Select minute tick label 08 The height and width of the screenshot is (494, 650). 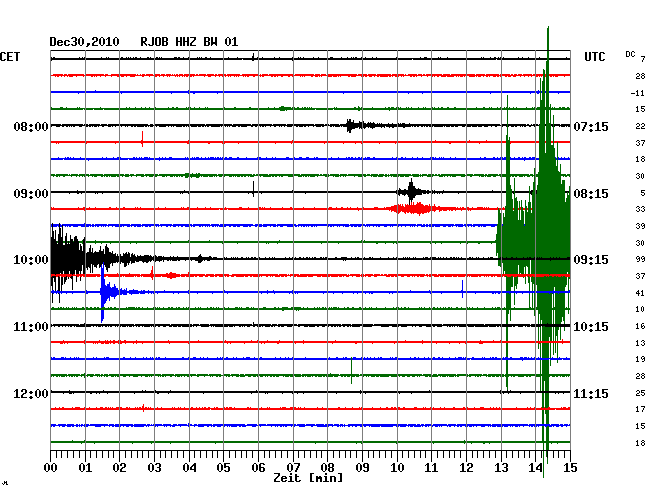327,468
